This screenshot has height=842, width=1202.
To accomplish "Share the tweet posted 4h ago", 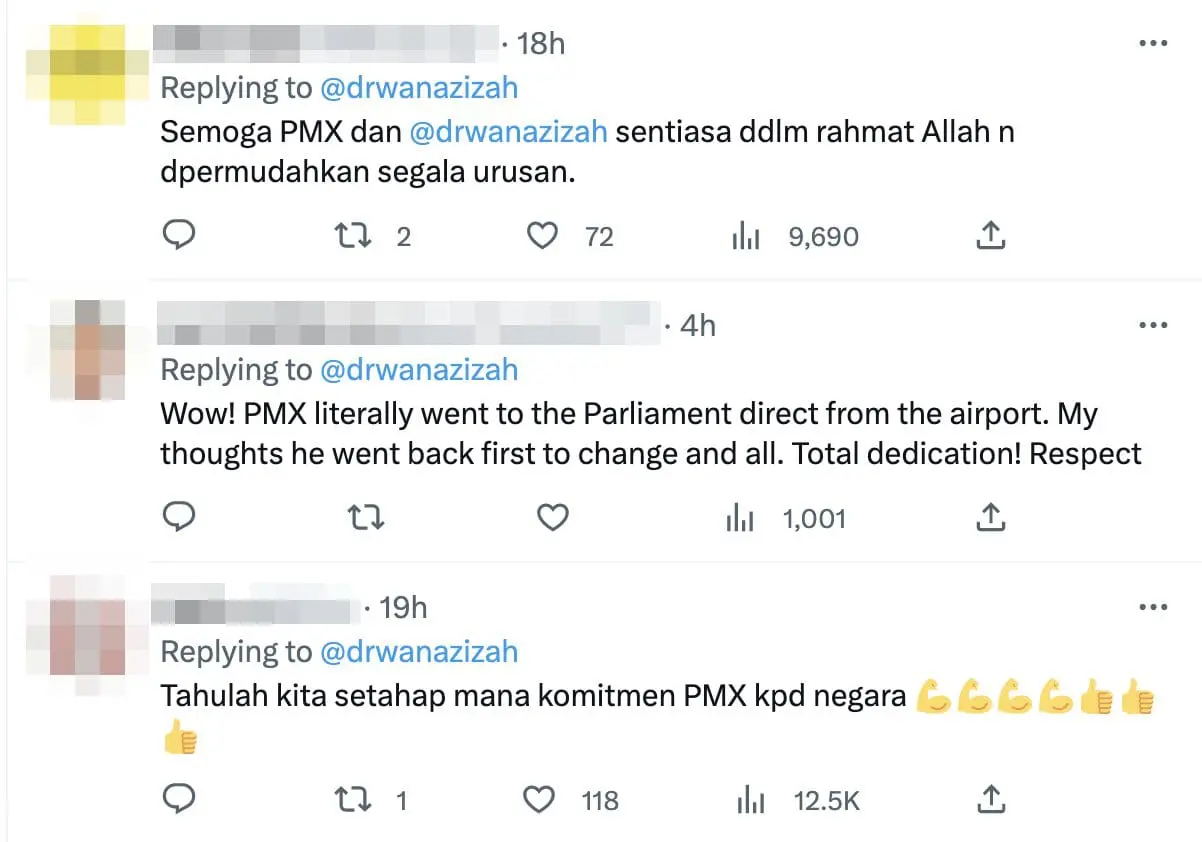I will (x=989, y=518).
